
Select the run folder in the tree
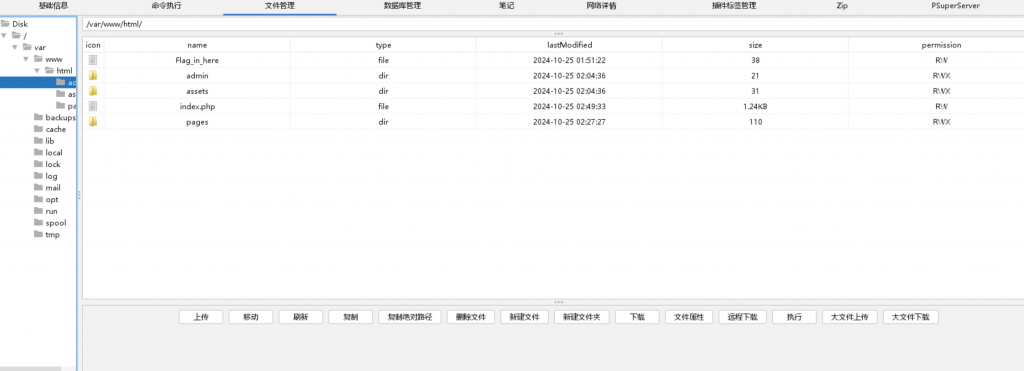click(x=52, y=212)
